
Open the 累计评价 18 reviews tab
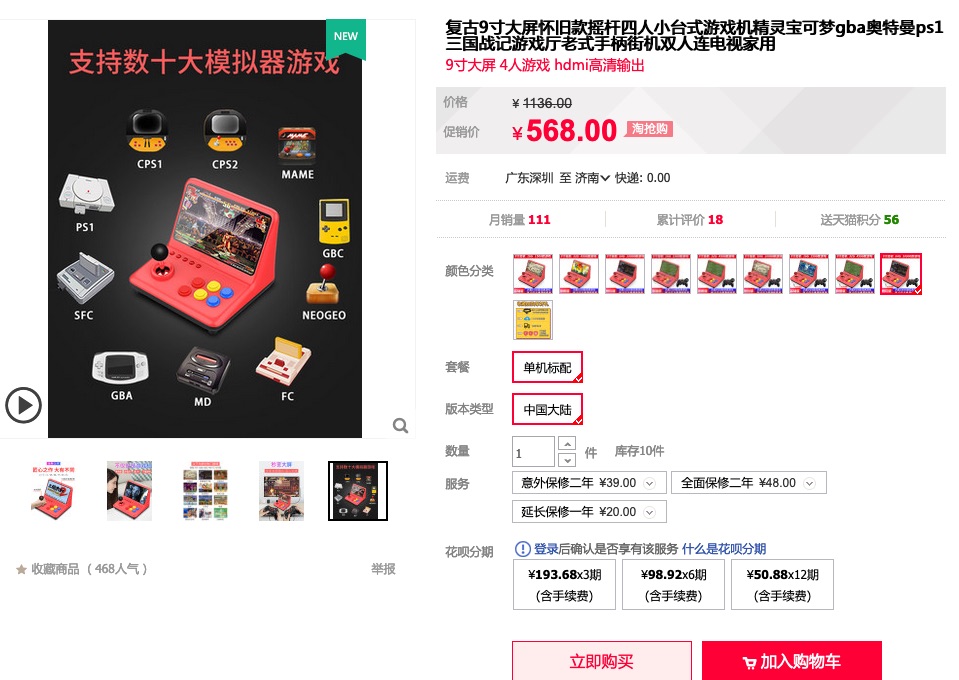click(x=690, y=220)
